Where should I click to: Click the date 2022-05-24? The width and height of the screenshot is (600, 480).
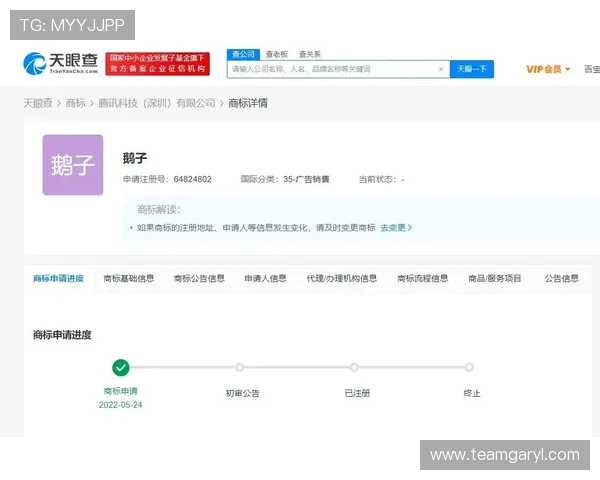coord(121,405)
